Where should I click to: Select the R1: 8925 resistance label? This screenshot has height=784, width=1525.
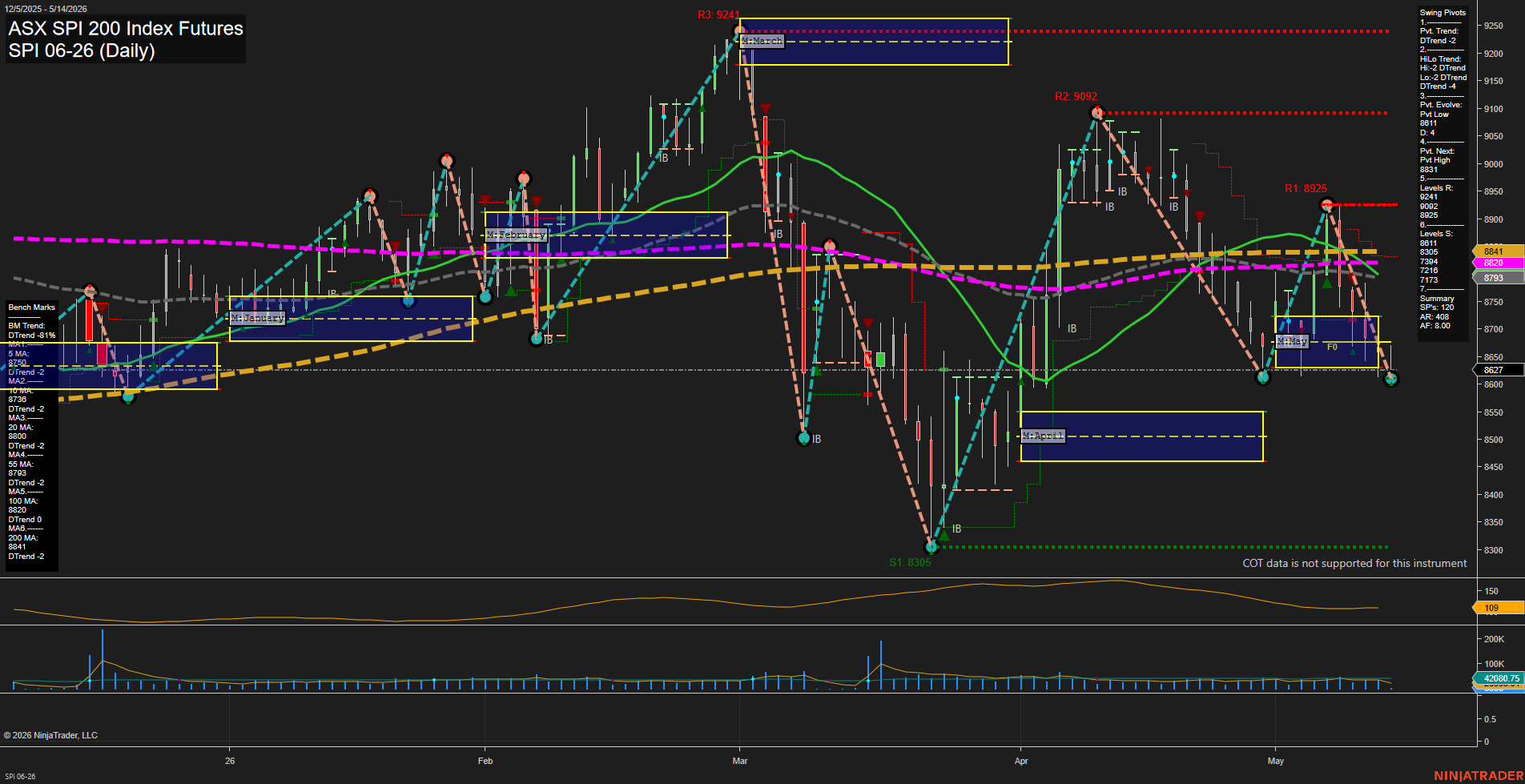point(1306,188)
